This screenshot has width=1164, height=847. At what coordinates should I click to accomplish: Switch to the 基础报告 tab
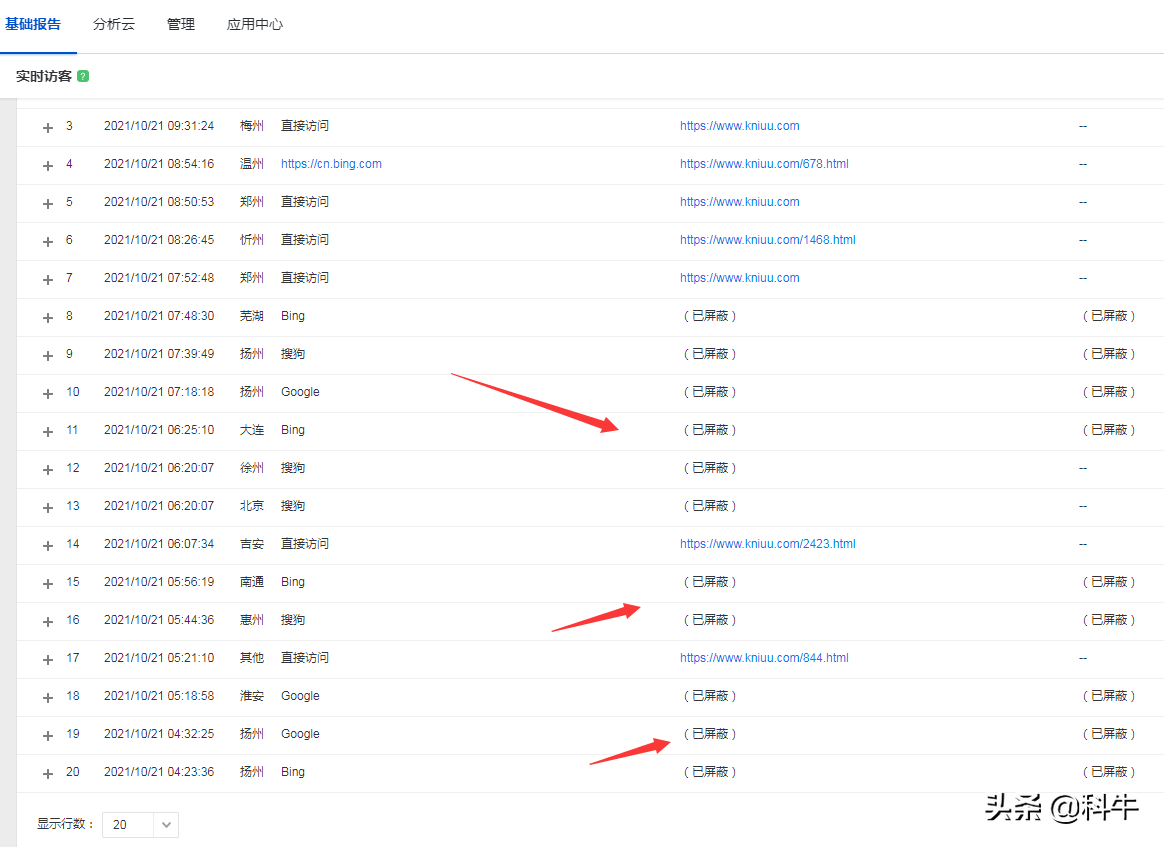(x=33, y=24)
